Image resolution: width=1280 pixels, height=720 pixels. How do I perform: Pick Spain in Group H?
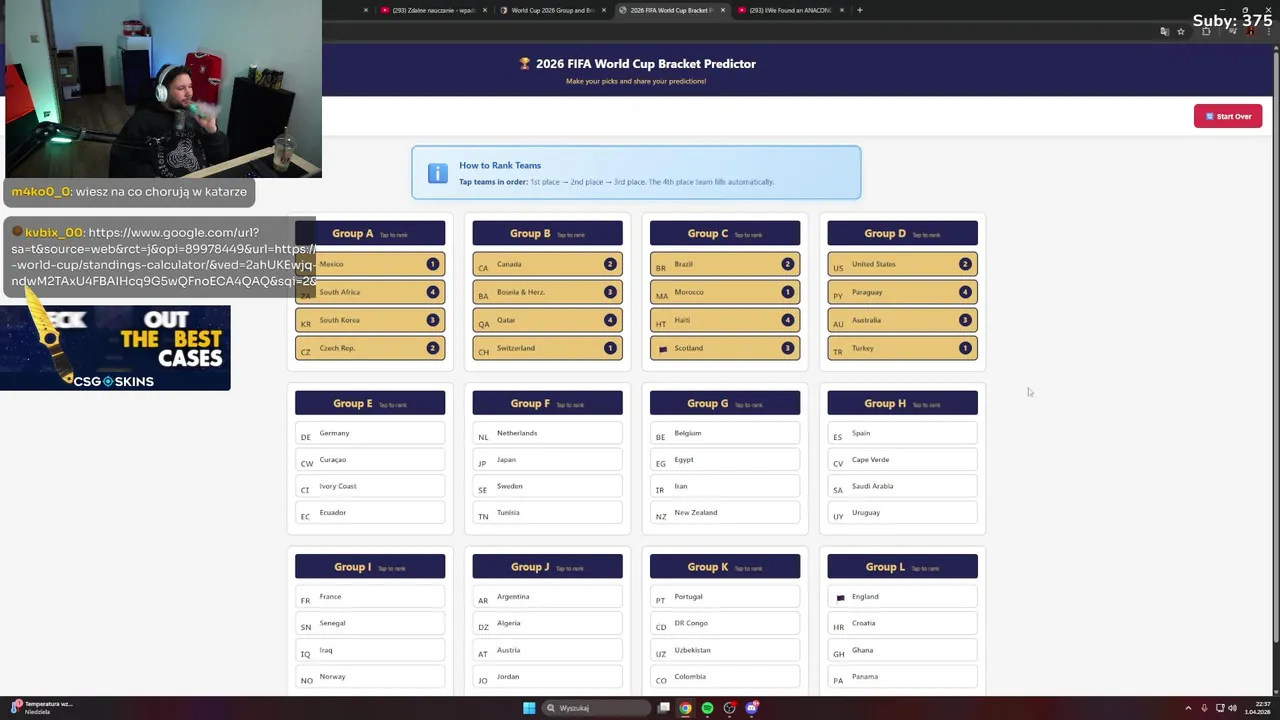click(902, 433)
